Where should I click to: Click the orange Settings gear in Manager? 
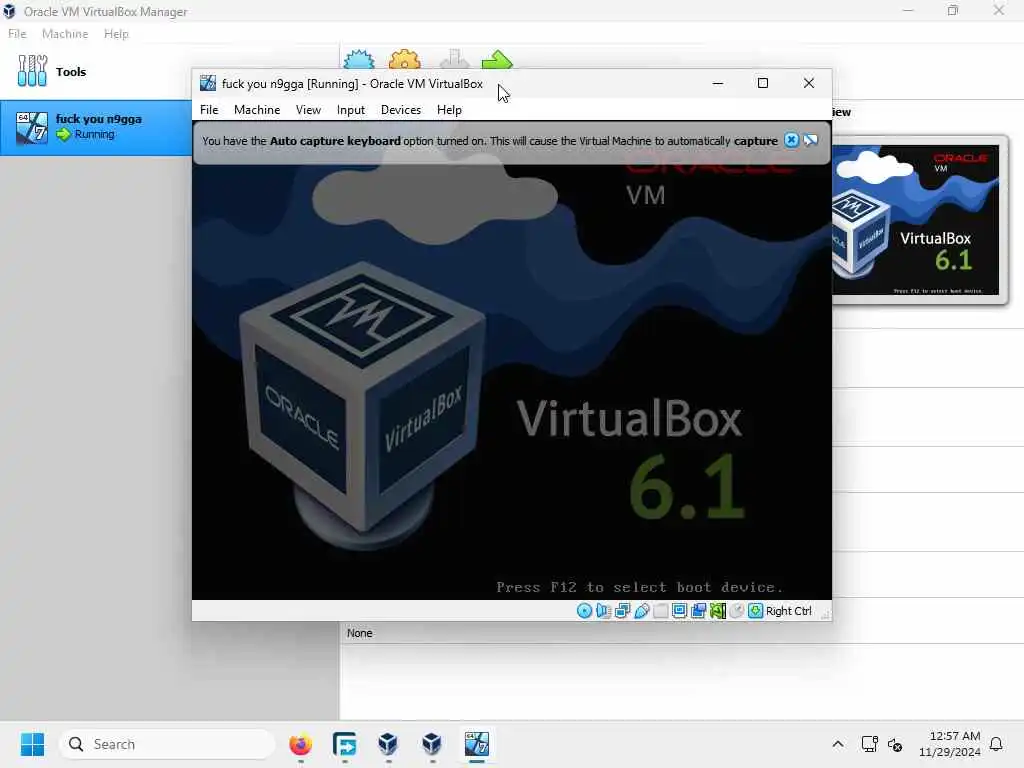pyautogui.click(x=404, y=59)
